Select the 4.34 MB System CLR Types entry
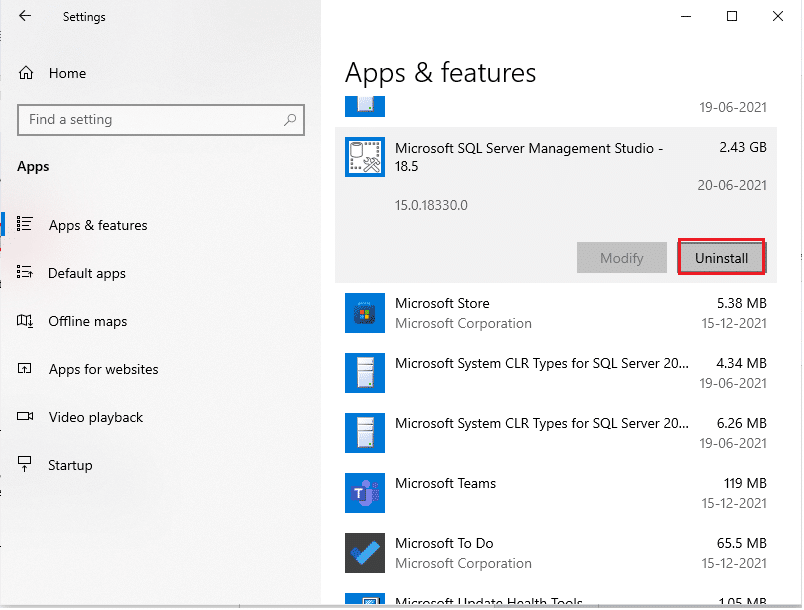This screenshot has height=610, width=804. click(555, 373)
